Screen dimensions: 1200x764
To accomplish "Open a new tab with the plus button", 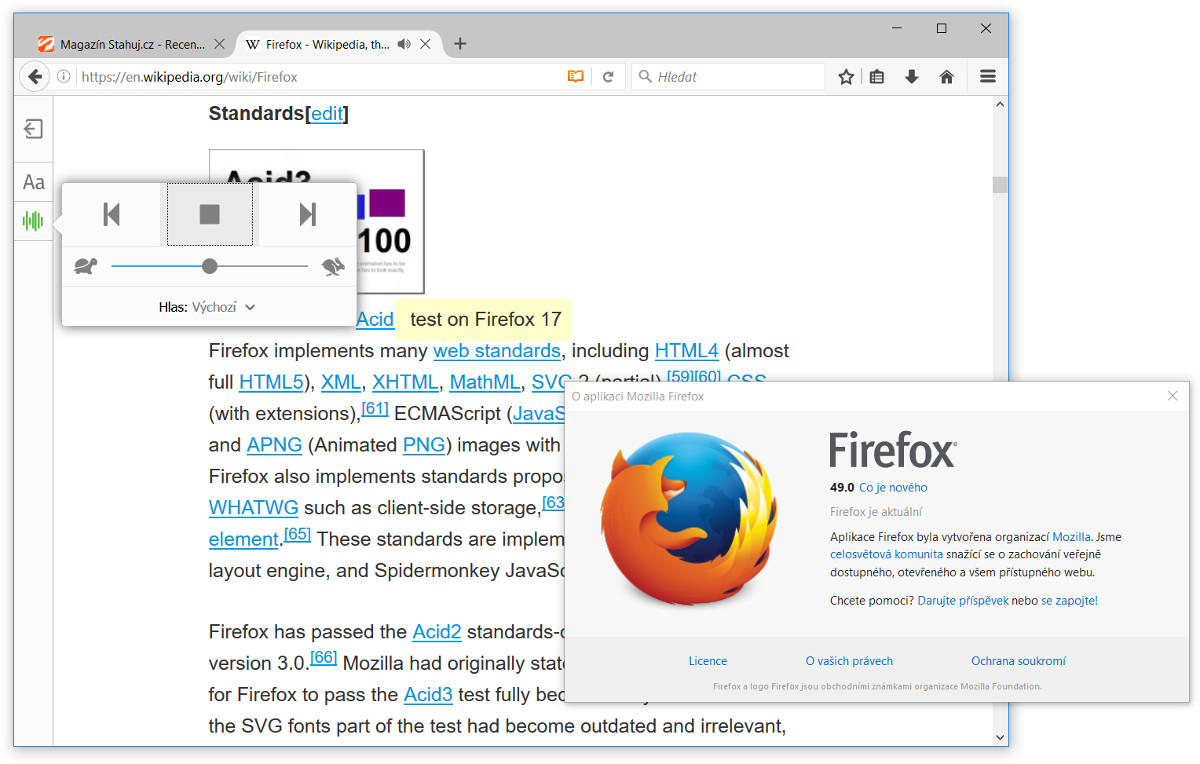I will pyautogui.click(x=460, y=44).
